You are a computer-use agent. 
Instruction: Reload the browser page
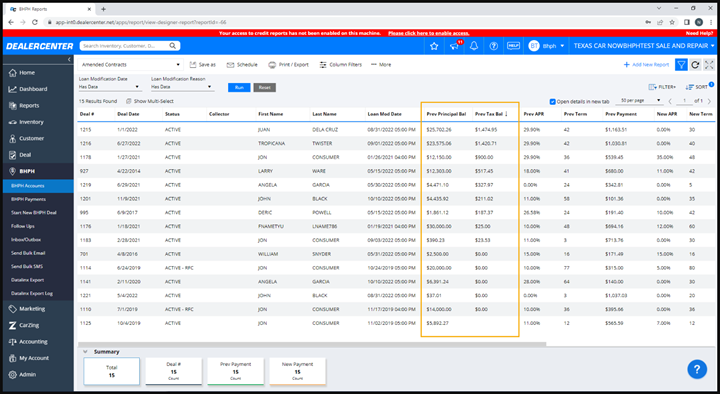tap(34, 22)
